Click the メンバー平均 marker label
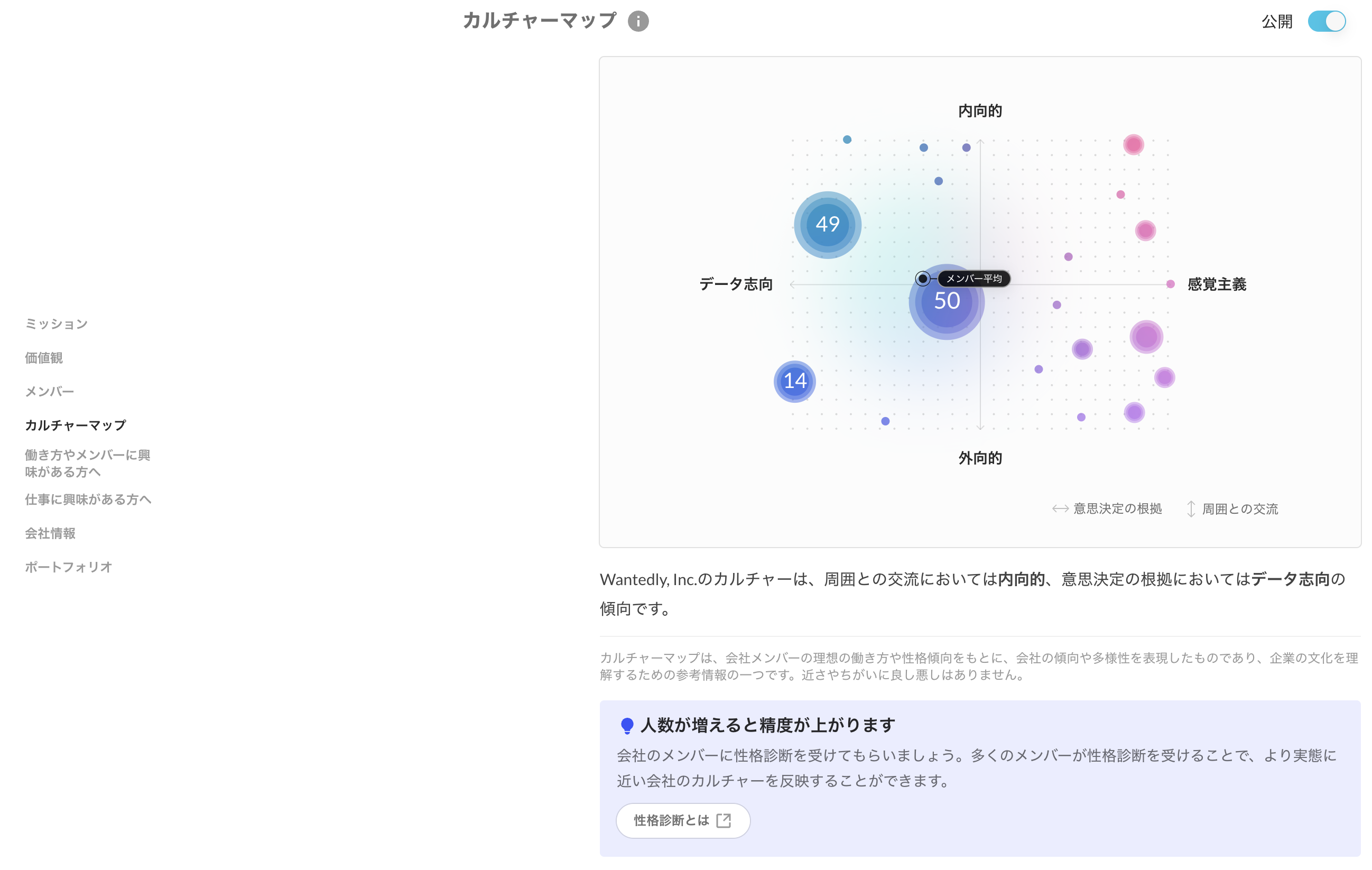The height and width of the screenshot is (870, 1372). coord(974,279)
